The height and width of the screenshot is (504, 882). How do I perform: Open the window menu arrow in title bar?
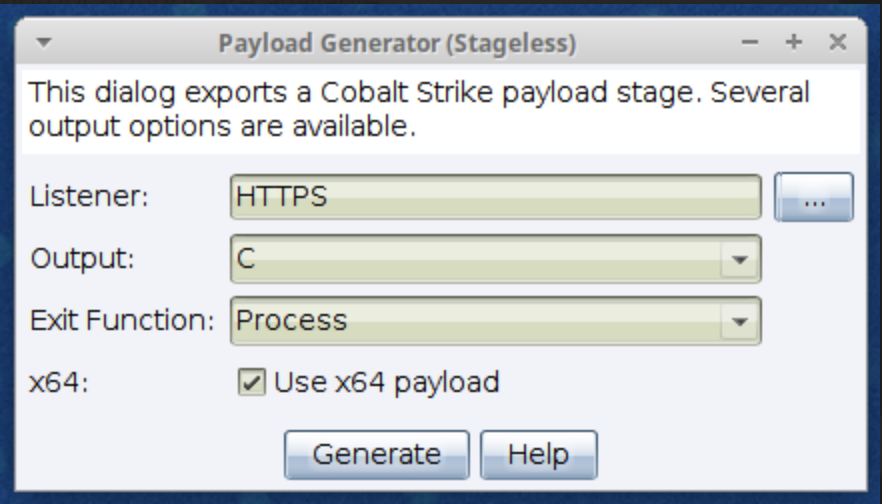(44, 44)
